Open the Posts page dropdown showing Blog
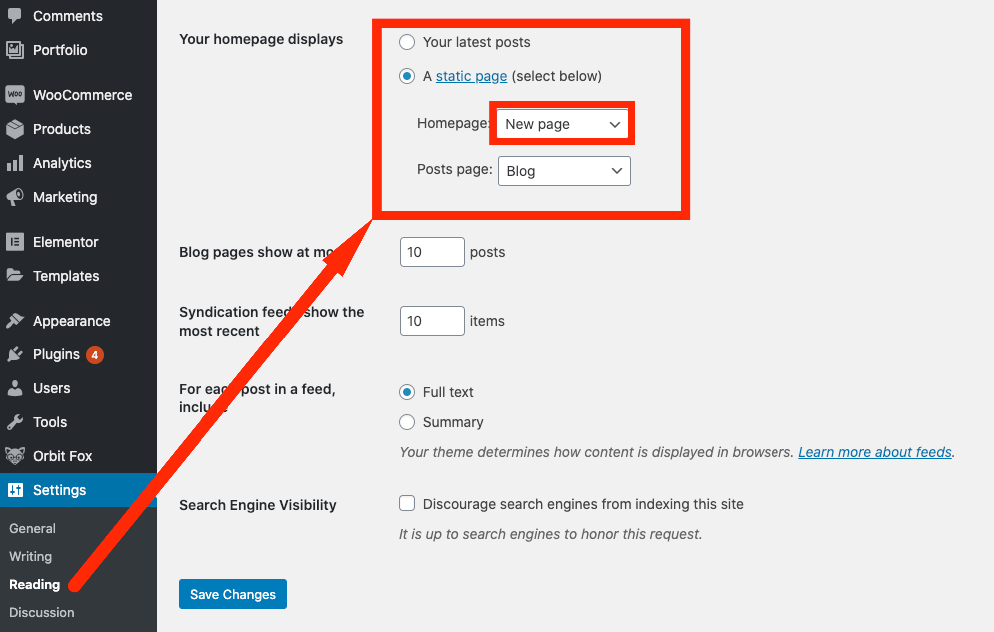994x632 pixels. (x=564, y=171)
